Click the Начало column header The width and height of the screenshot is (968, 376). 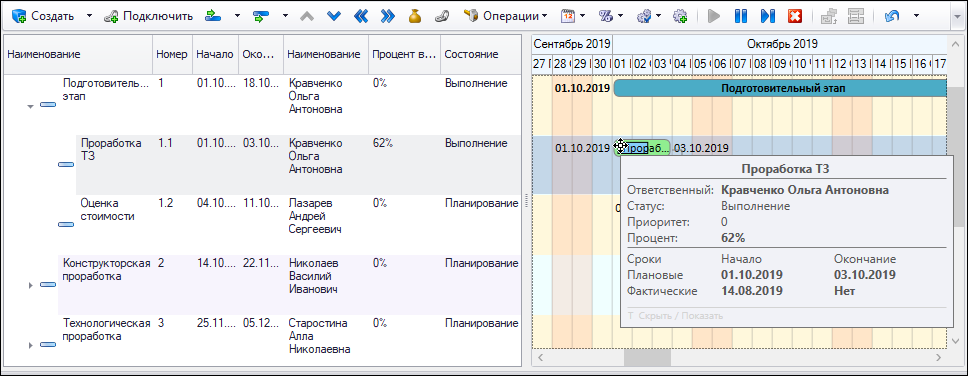pyautogui.click(x=215, y=54)
